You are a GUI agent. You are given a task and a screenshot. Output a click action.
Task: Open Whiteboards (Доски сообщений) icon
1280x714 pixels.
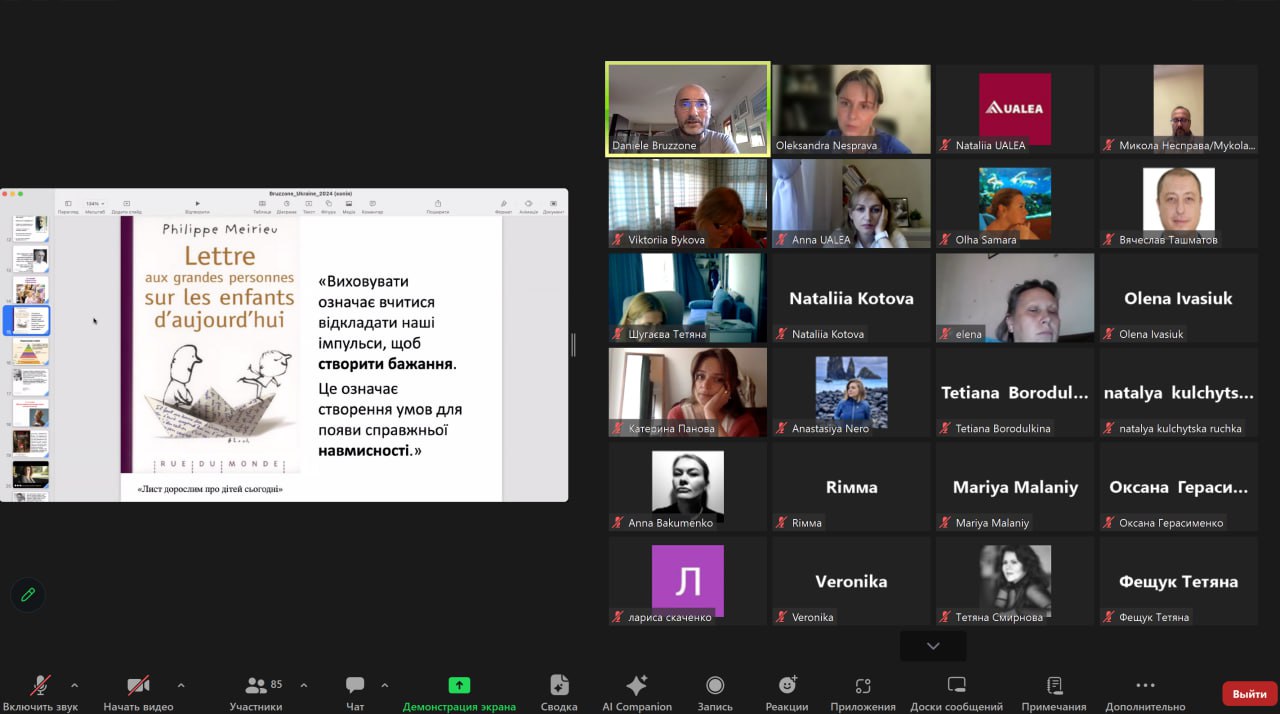[x=957, y=686]
